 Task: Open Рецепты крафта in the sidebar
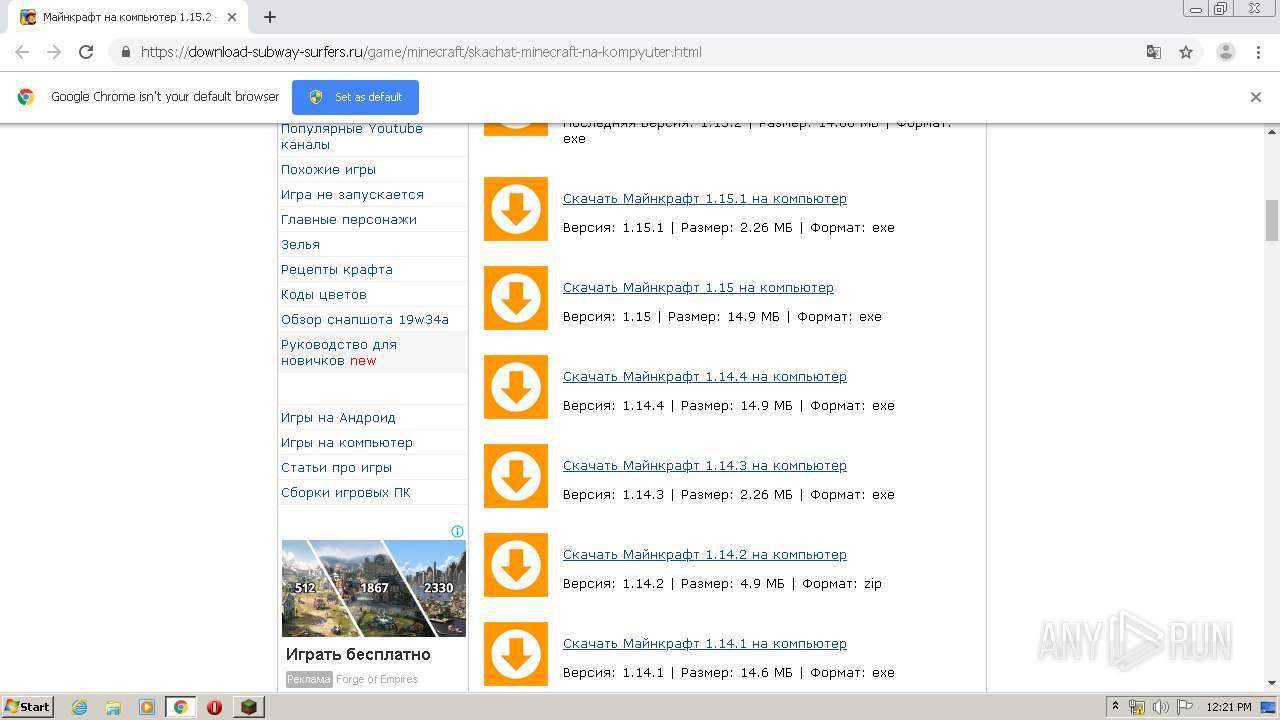pyautogui.click(x=337, y=270)
